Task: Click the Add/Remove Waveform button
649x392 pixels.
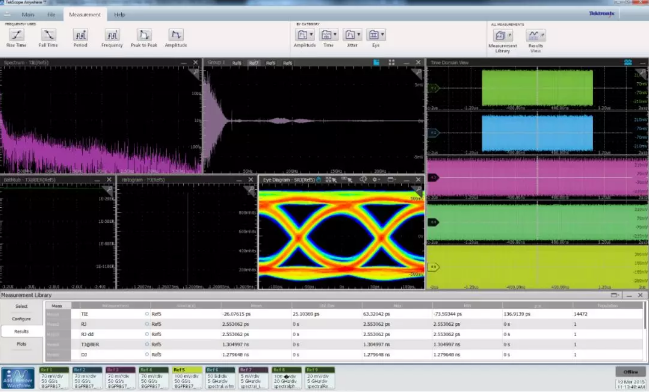Action: tap(17, 378)
